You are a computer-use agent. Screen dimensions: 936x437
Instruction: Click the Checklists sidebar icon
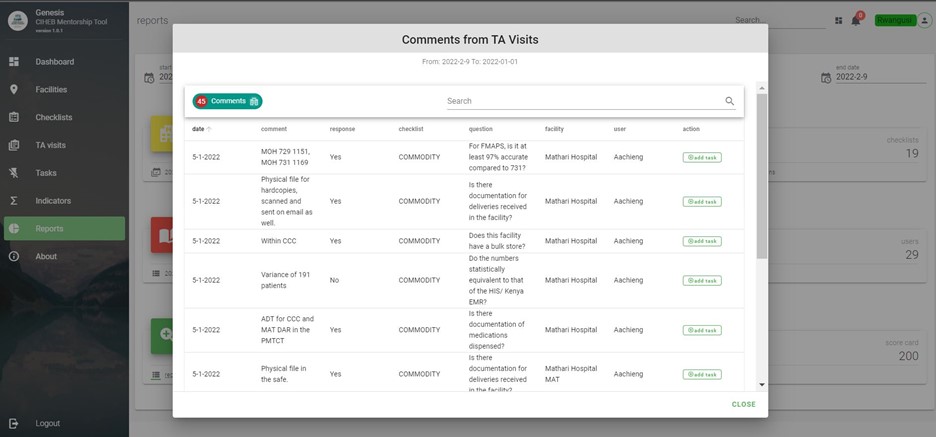click(14, 117)
